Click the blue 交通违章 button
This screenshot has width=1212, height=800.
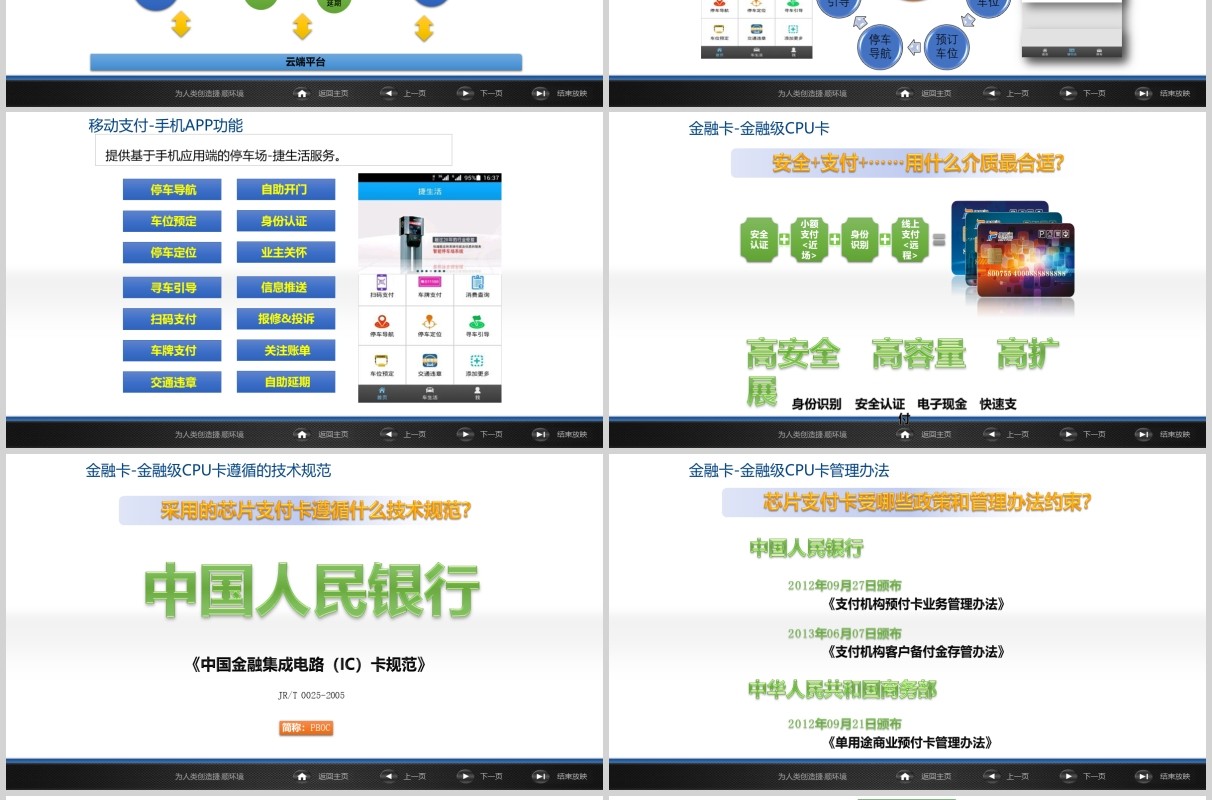point(172,382)
